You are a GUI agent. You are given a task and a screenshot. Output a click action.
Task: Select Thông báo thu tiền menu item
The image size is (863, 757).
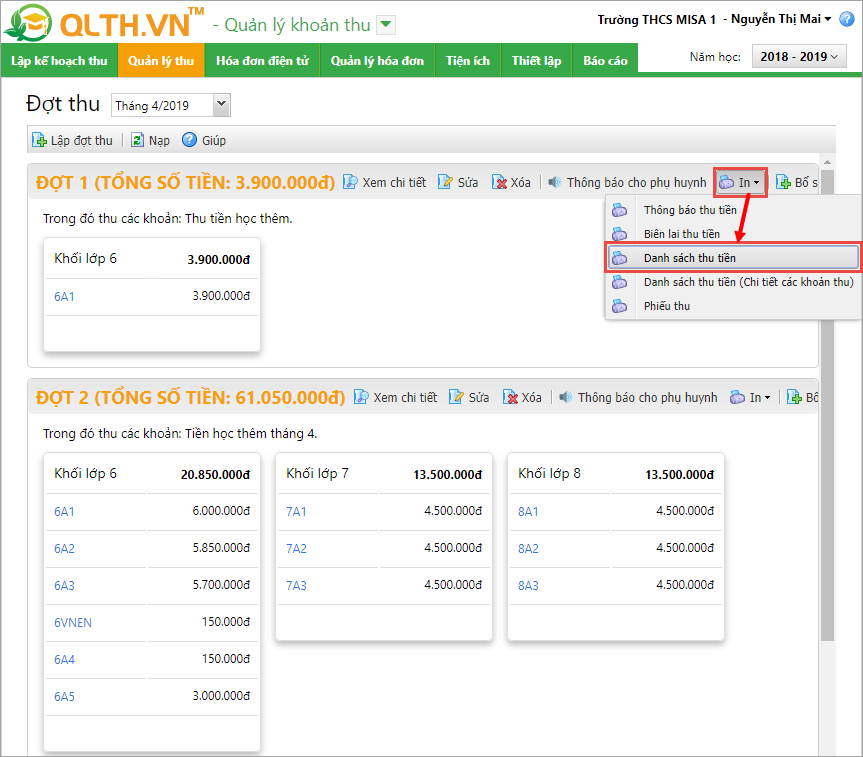pos(733,210)
